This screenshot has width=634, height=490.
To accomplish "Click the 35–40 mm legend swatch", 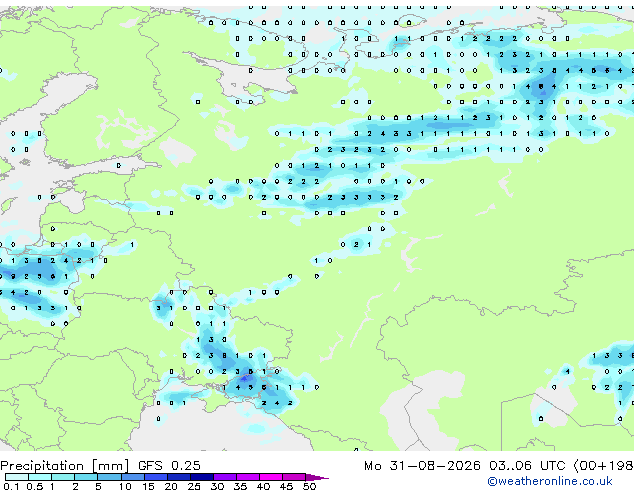I will [x=248, y=477].
